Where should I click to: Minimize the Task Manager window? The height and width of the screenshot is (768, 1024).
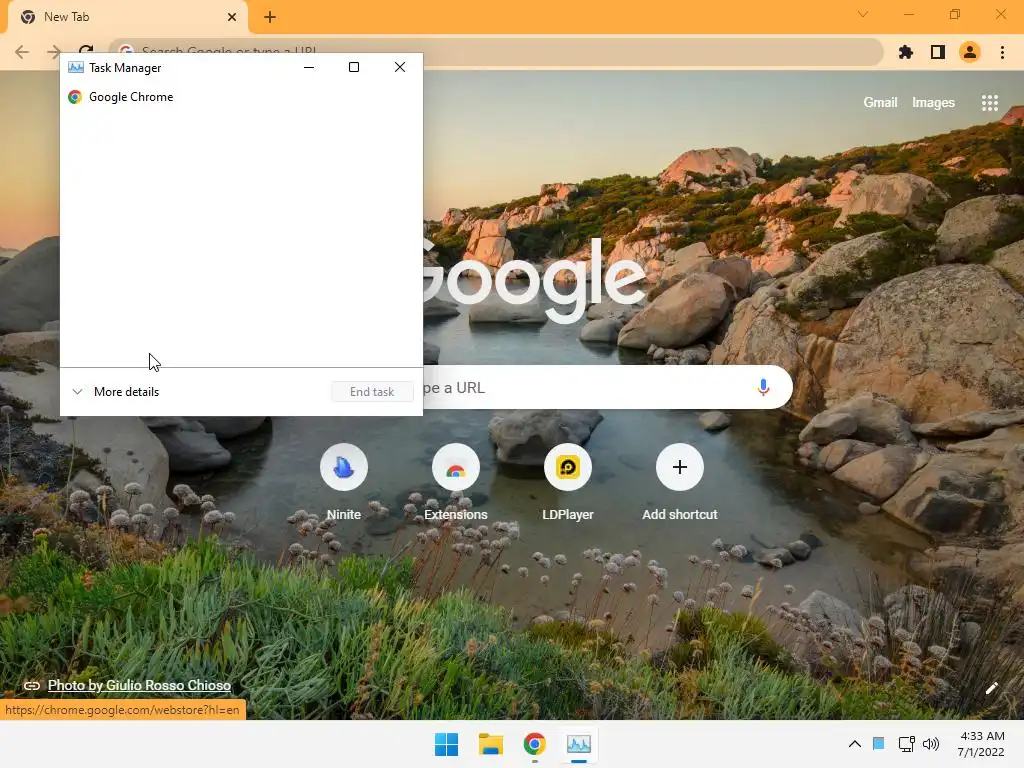tap(309, 67)
